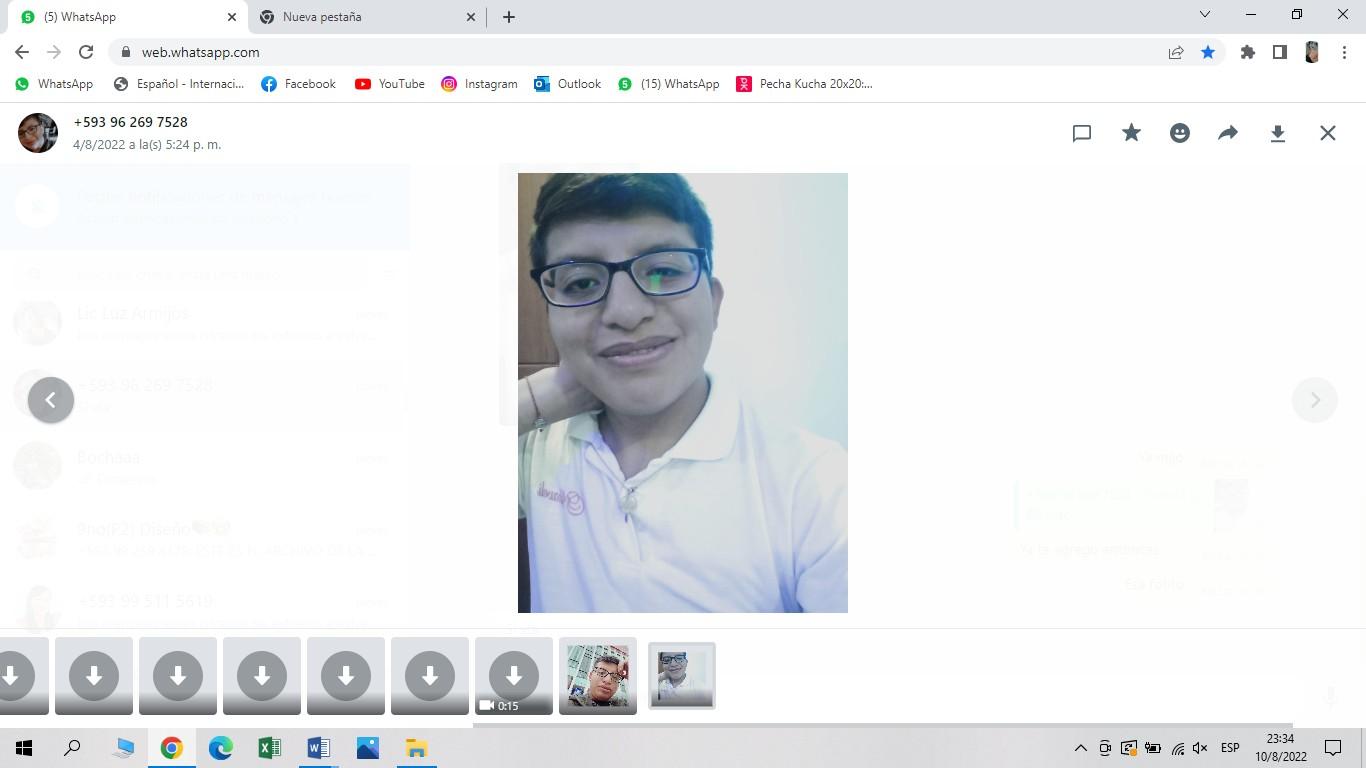
Task: Open Chrome's side panel
Action: click(1279, 52)
